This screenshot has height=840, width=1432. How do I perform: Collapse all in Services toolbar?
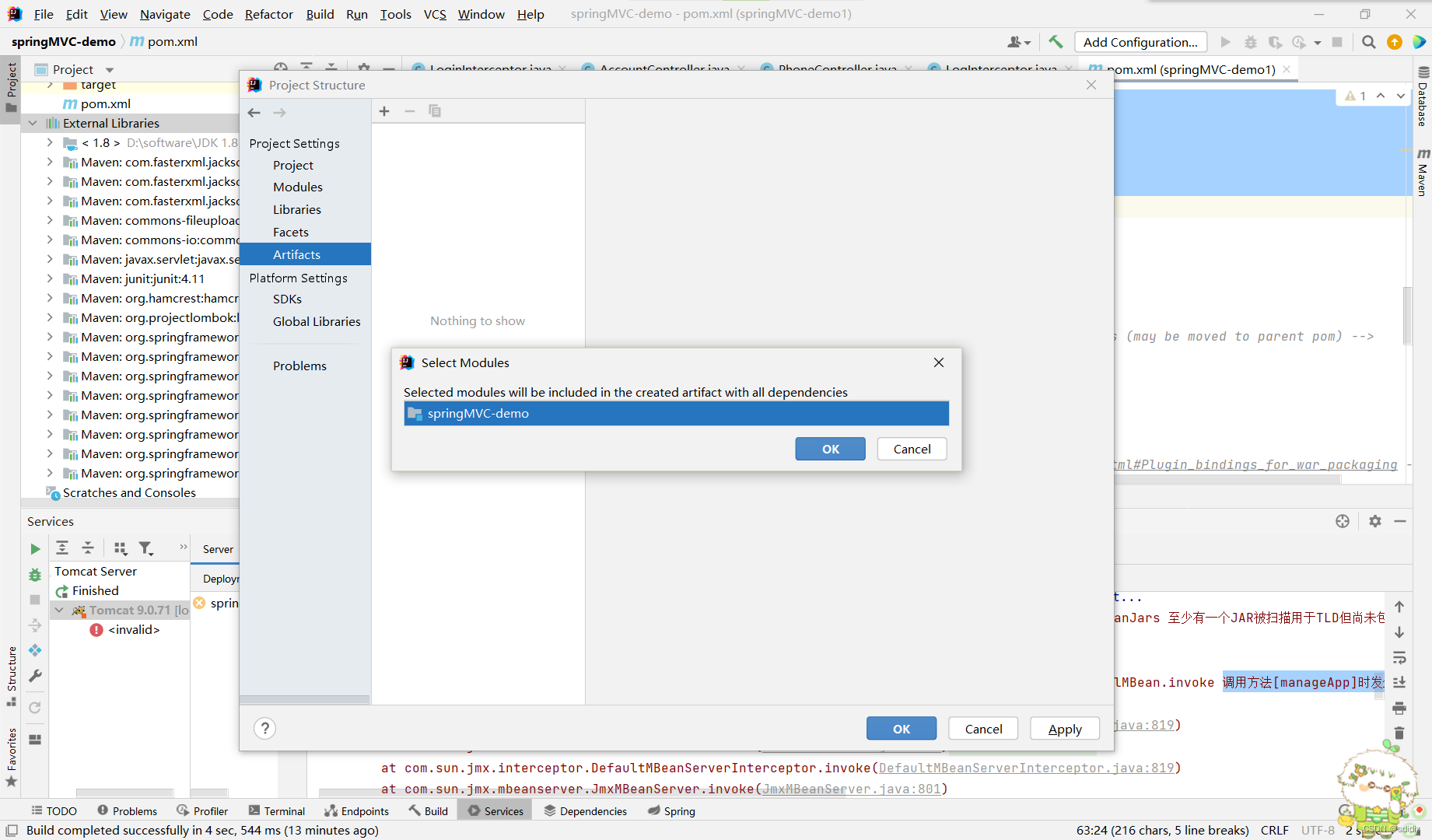pyautogui.click(x=88, y=548)
